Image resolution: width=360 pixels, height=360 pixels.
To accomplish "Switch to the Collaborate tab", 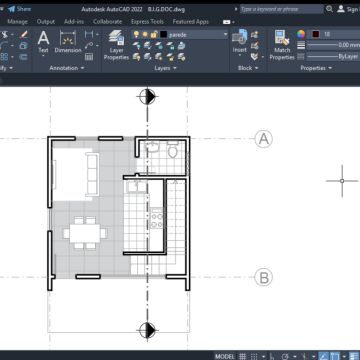I will 107,22.
